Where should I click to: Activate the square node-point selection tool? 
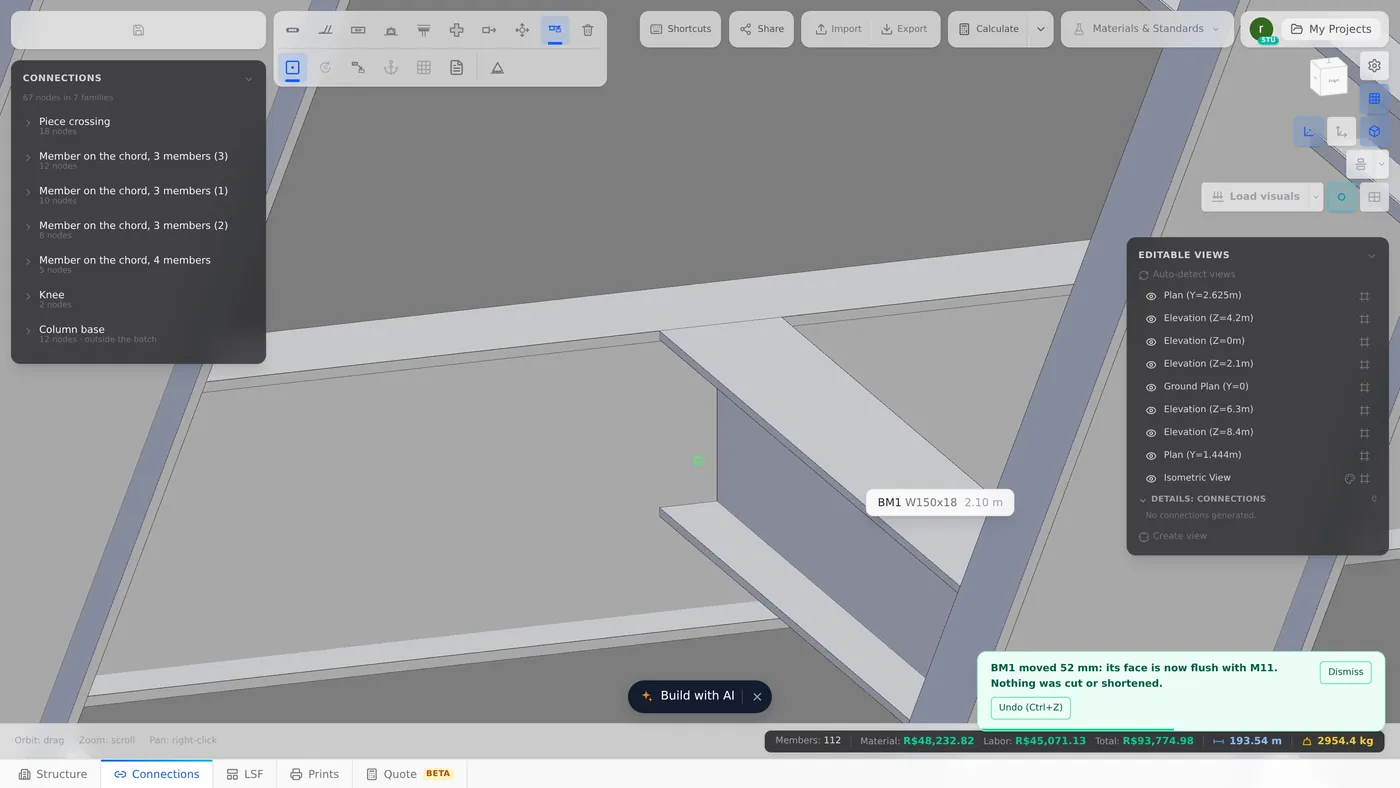[x=293, y=68]
